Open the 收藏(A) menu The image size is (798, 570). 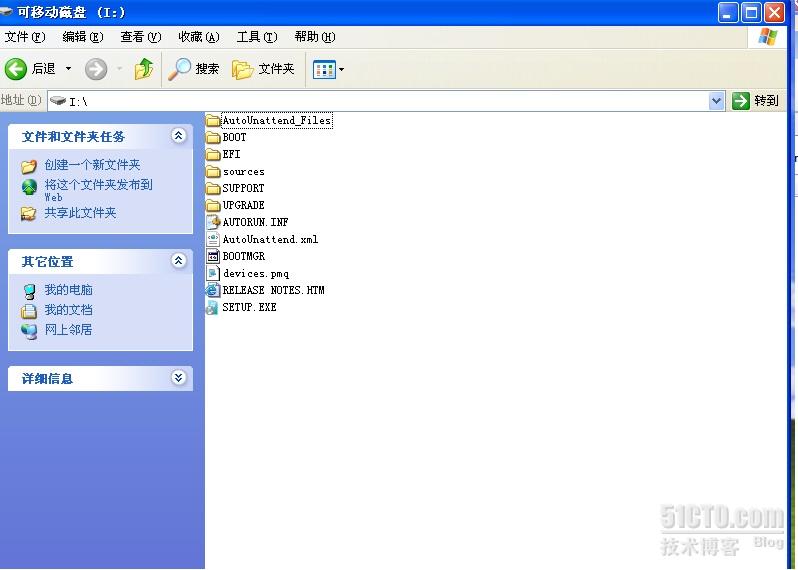point(198,37)
